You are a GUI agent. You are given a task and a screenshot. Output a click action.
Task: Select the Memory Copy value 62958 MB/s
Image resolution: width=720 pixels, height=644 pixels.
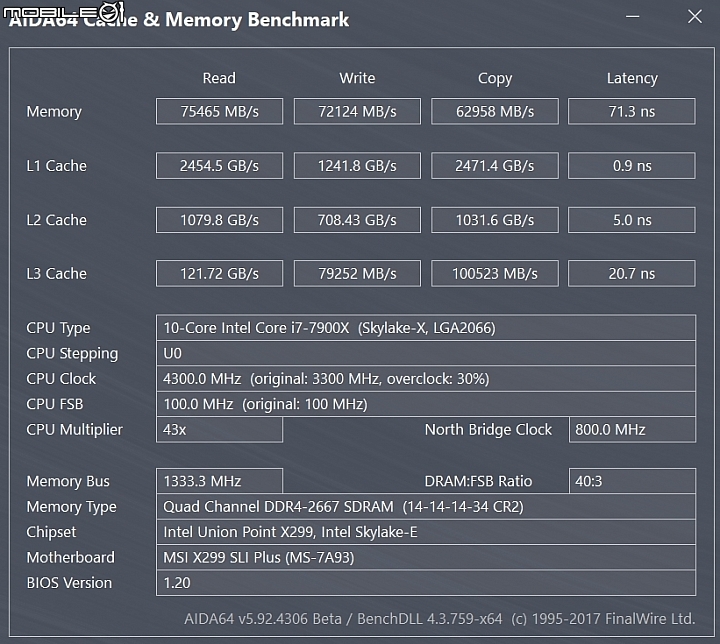coord(495,111)
